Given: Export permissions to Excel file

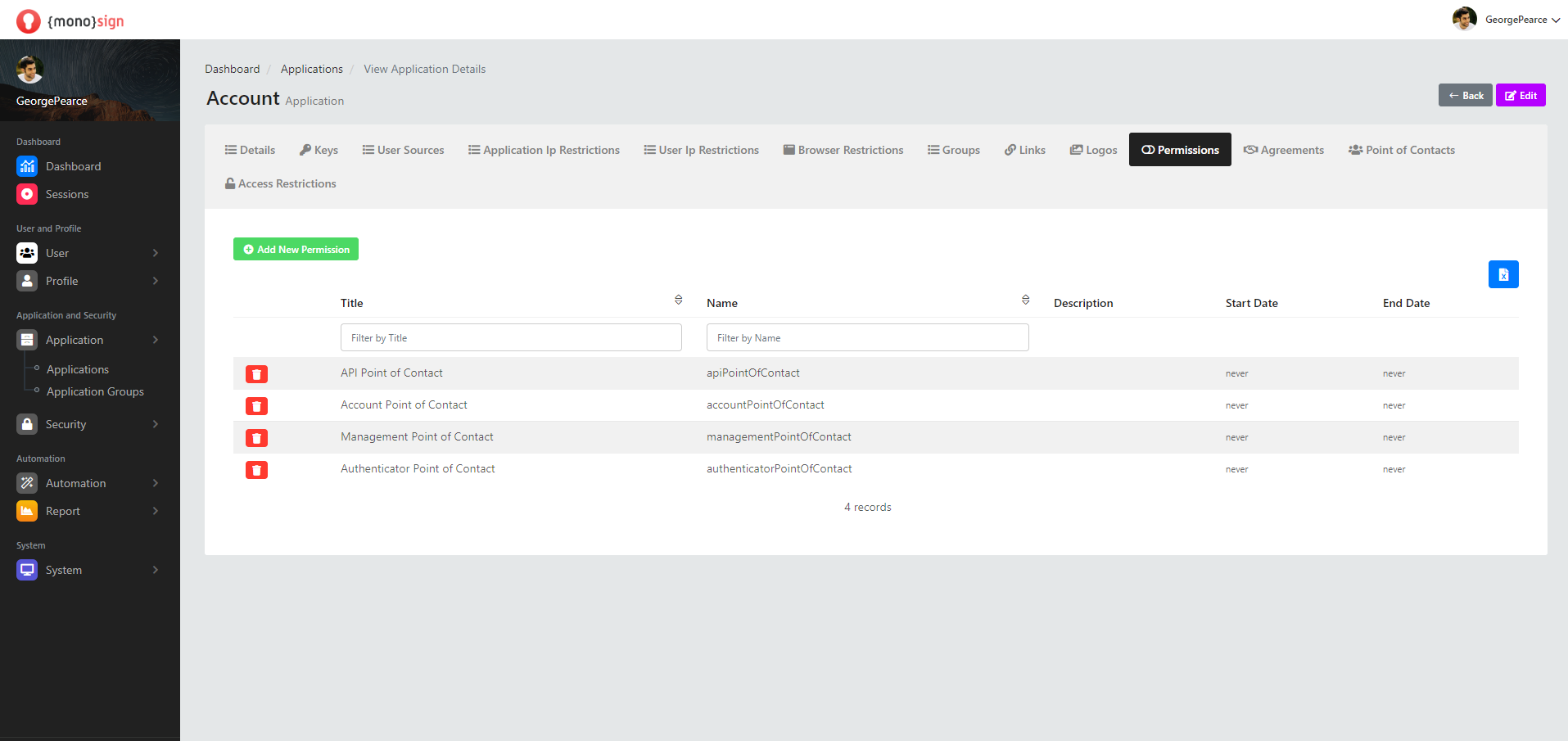Looking at the screenshot, I should pyautogui.click(x=1502, y=274).
